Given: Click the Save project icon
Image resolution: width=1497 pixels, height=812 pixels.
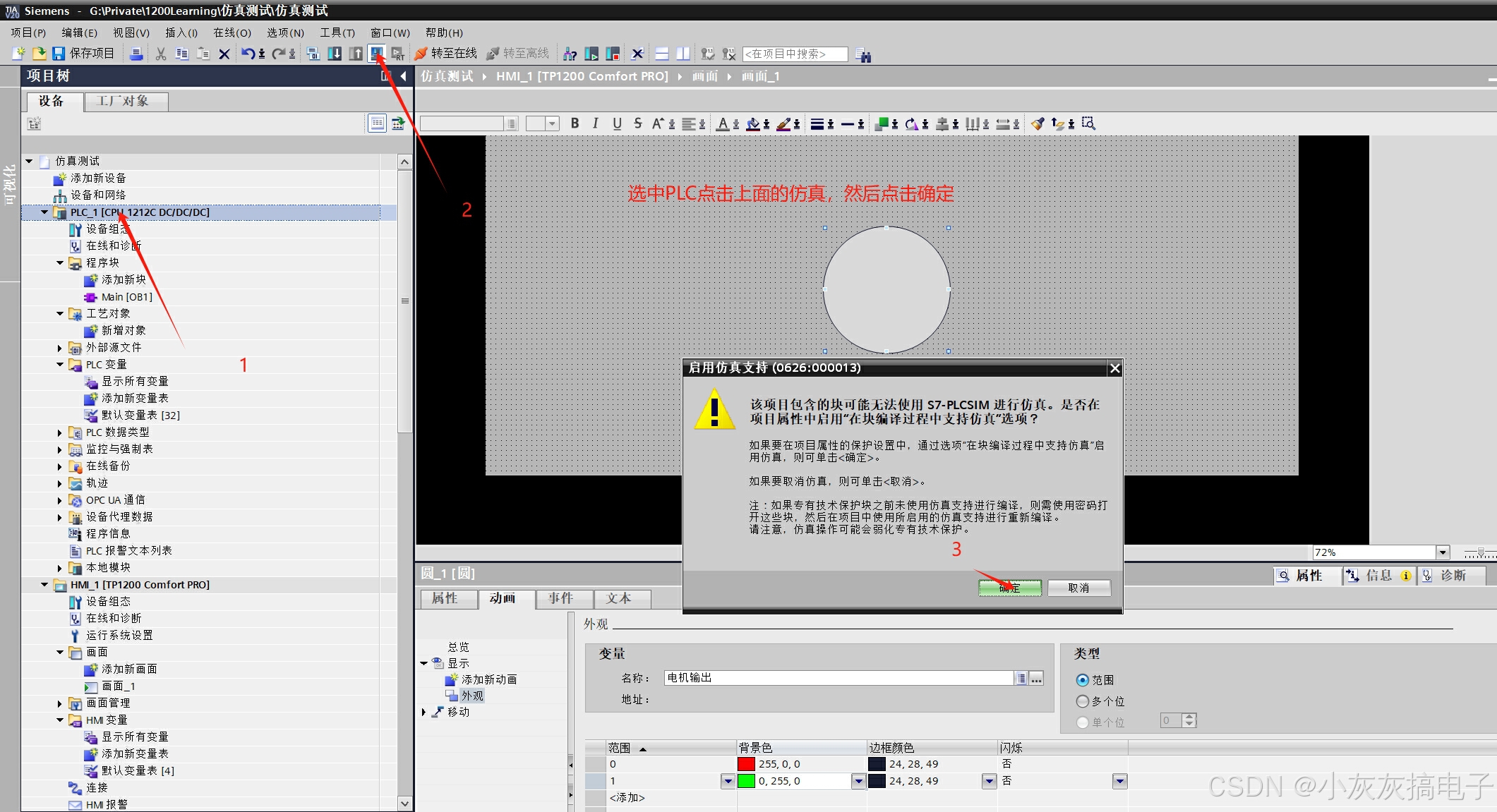Looking at the screenshot, I should pos(59,54).
